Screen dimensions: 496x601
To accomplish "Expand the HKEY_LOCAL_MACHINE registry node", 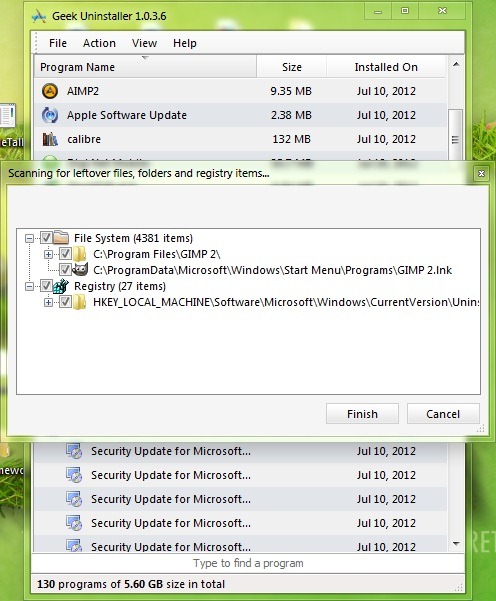I will click(x=48, y=302).
